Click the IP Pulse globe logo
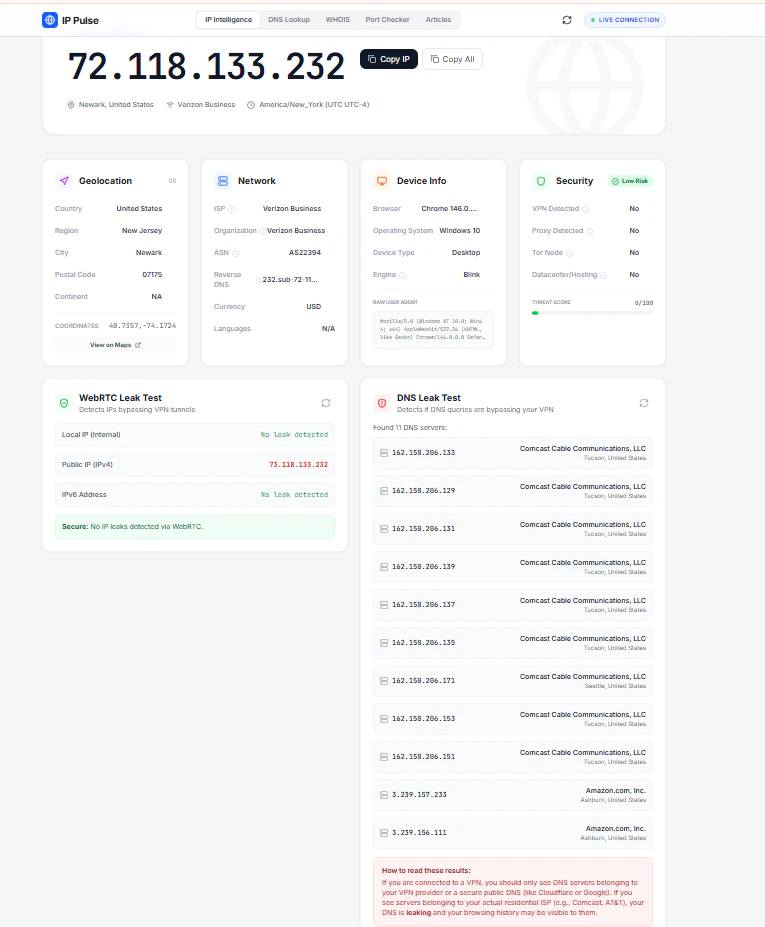 point(50,20)
